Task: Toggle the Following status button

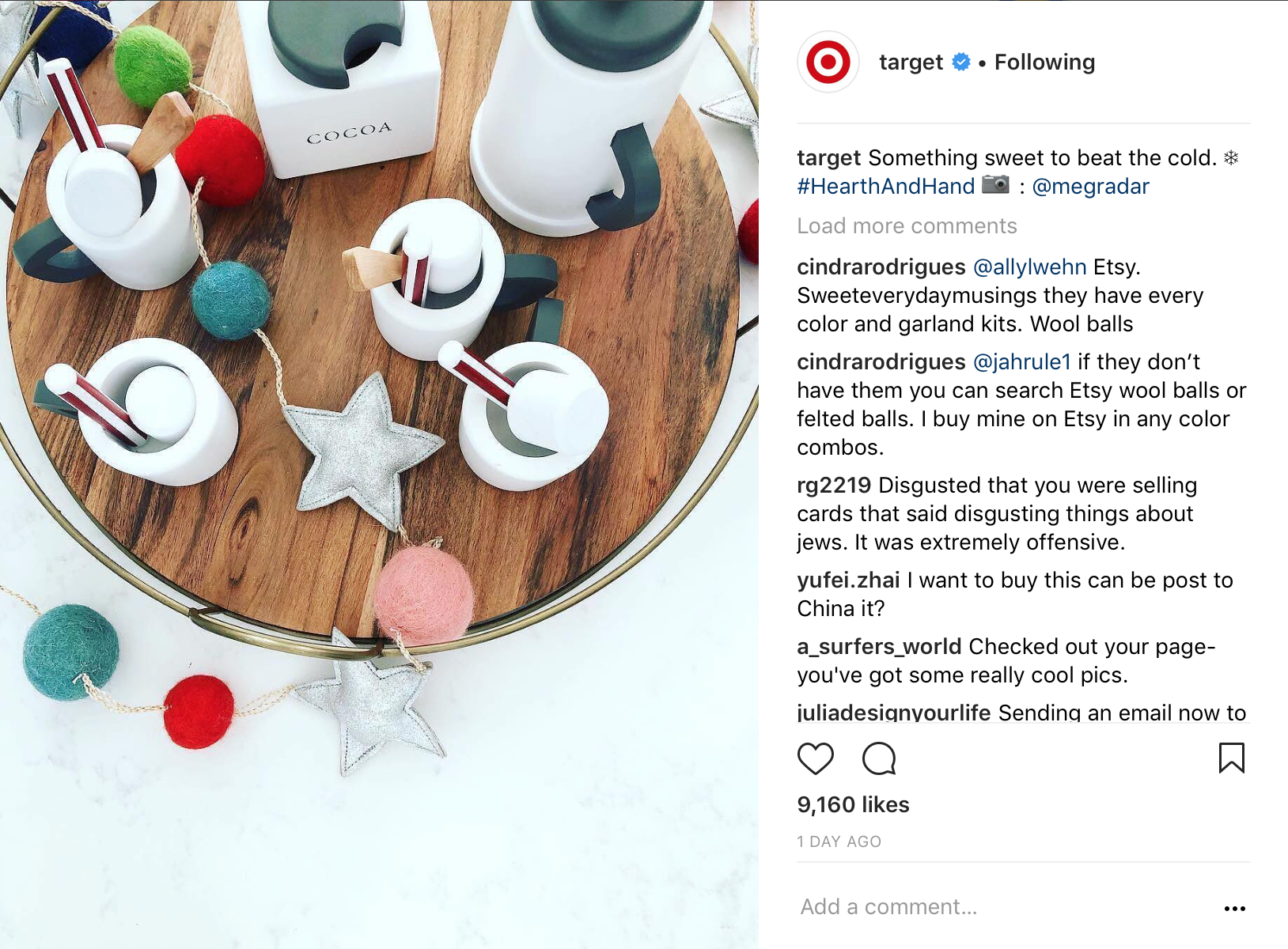Action: 1044,62
